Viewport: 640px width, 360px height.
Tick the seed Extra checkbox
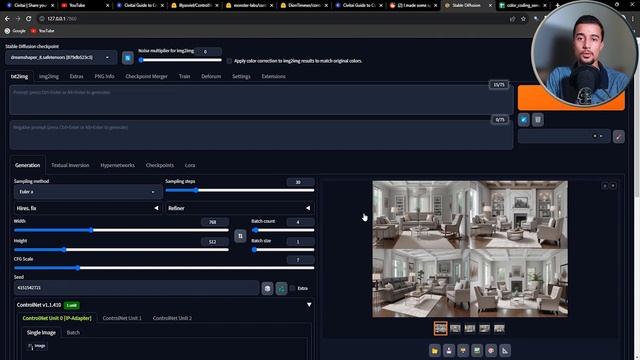[x=292, y=288]
